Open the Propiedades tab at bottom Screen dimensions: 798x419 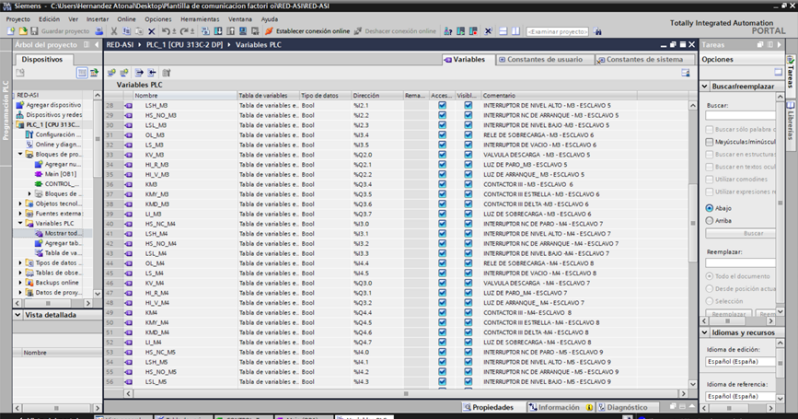[491, 407]
